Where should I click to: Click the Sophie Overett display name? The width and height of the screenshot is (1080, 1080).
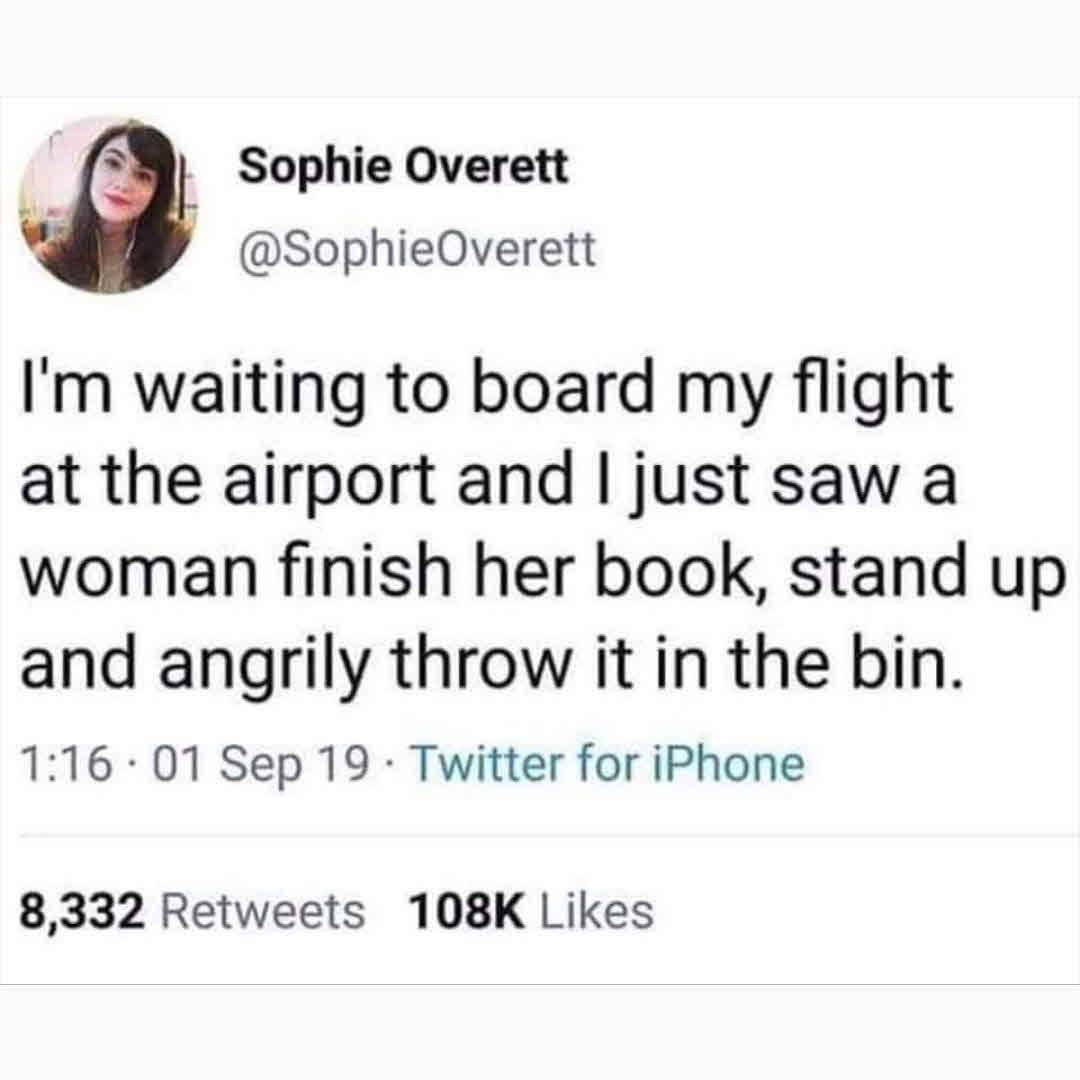coord(403,167)
